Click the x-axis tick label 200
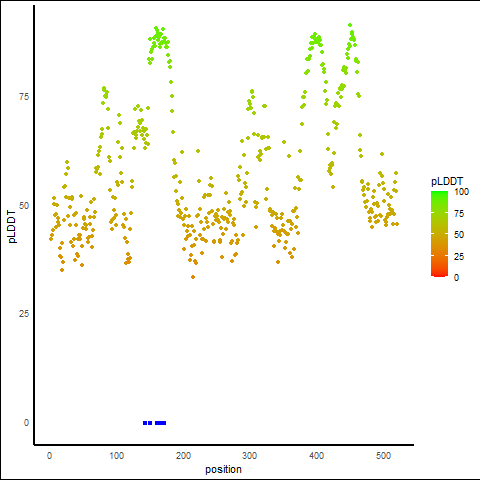This screenshot has height=480, width=480. 183,456
